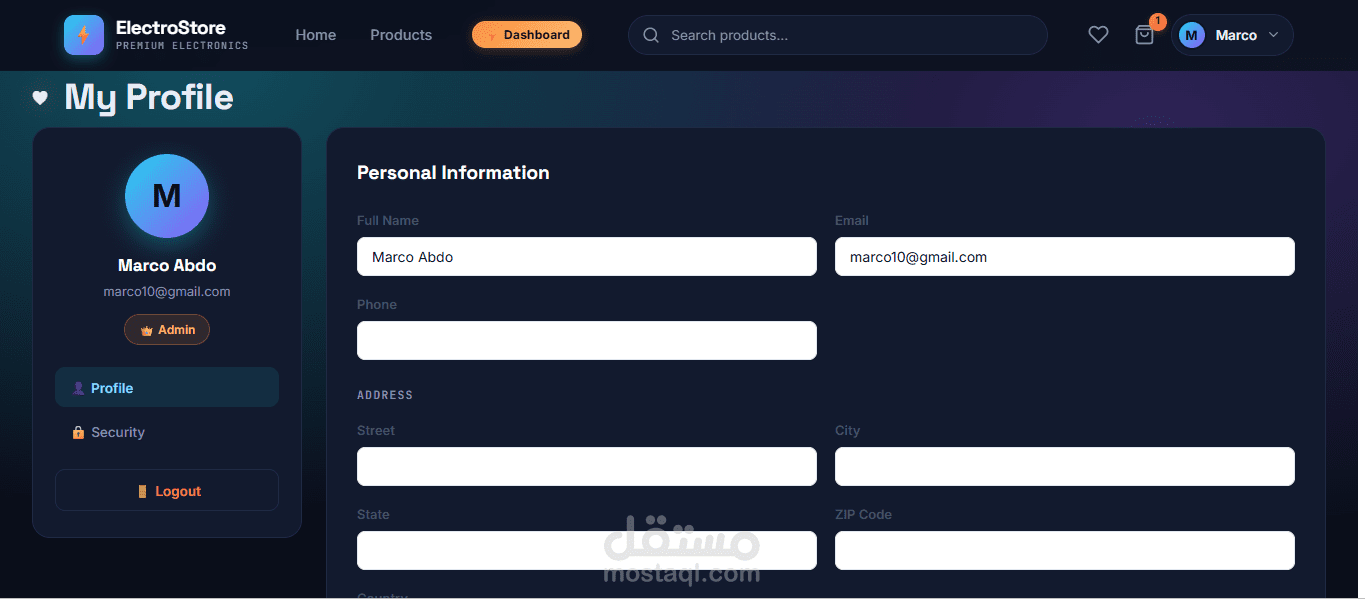Screen dimensions: 1365x599
Task: Click the search magnifier icon
Action: pos(651,35)
